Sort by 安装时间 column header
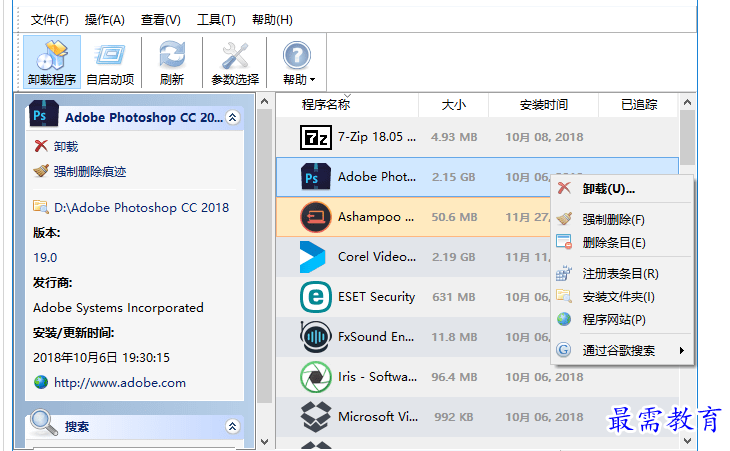This screenshot has height=451, width=730. click(543, 105)
